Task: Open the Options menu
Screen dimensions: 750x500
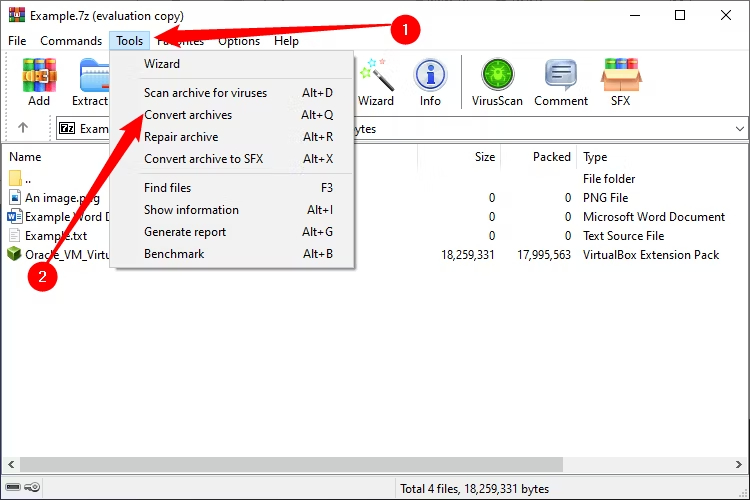Action: click(x=239, y=41)
